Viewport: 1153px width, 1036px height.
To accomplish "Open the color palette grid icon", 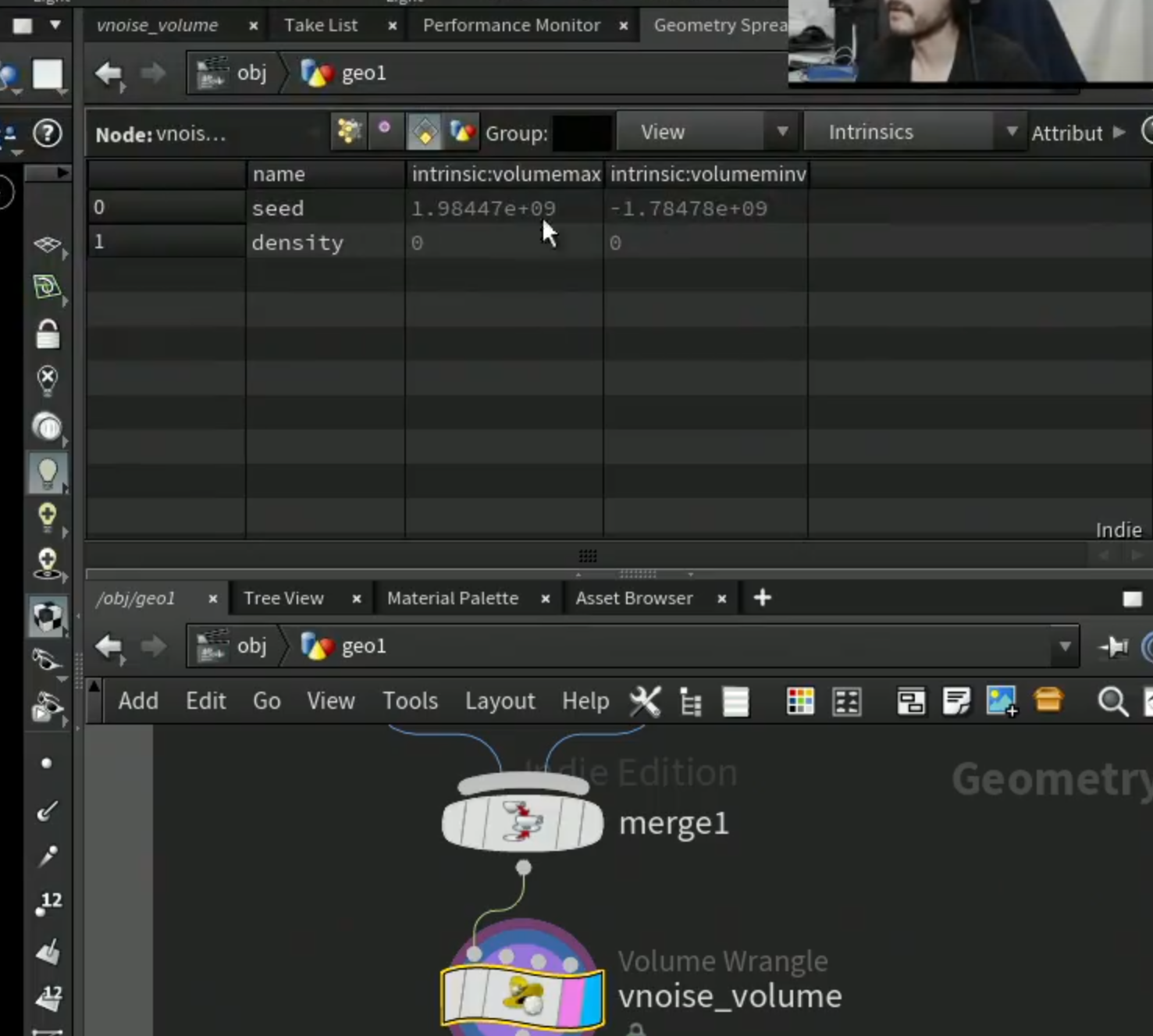I will [800, 701].
